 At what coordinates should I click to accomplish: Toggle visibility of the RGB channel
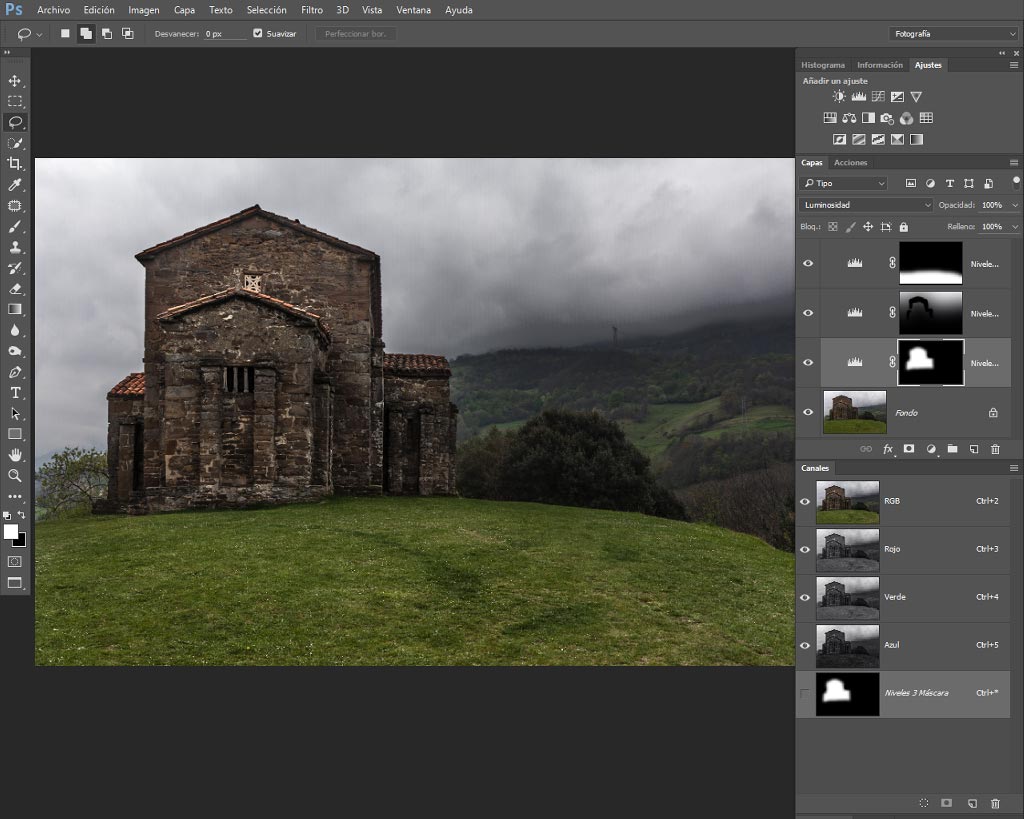coord(805,502)
